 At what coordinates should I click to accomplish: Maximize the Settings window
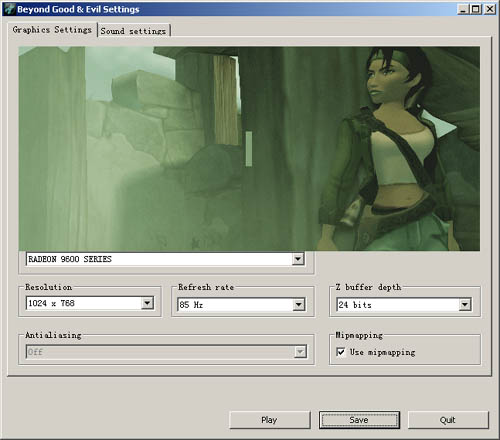pyautogui.click(x=476, y=9)
